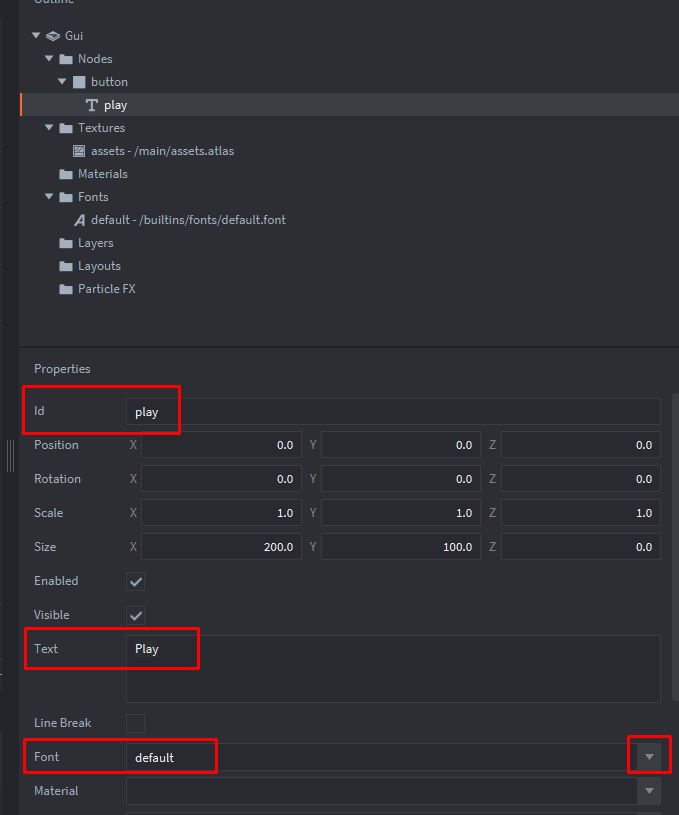Click the Id input field
Viewport: 679px width, 815px height.
point(393,412)
